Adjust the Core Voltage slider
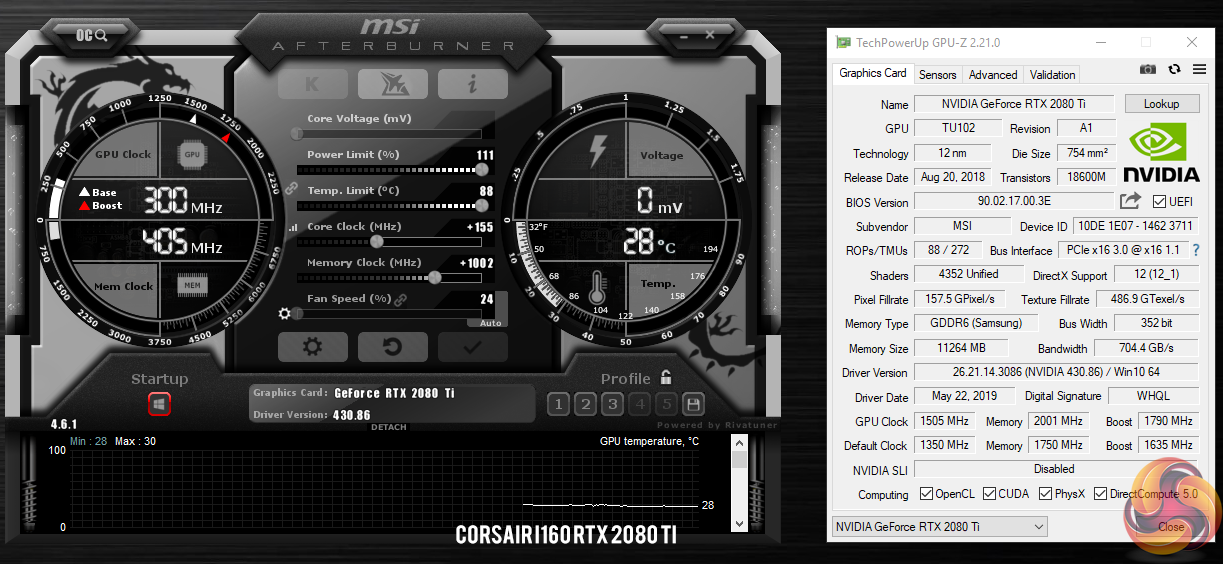Image resolution: width=1223 pixels, height=564 pixels. [388, 133]
